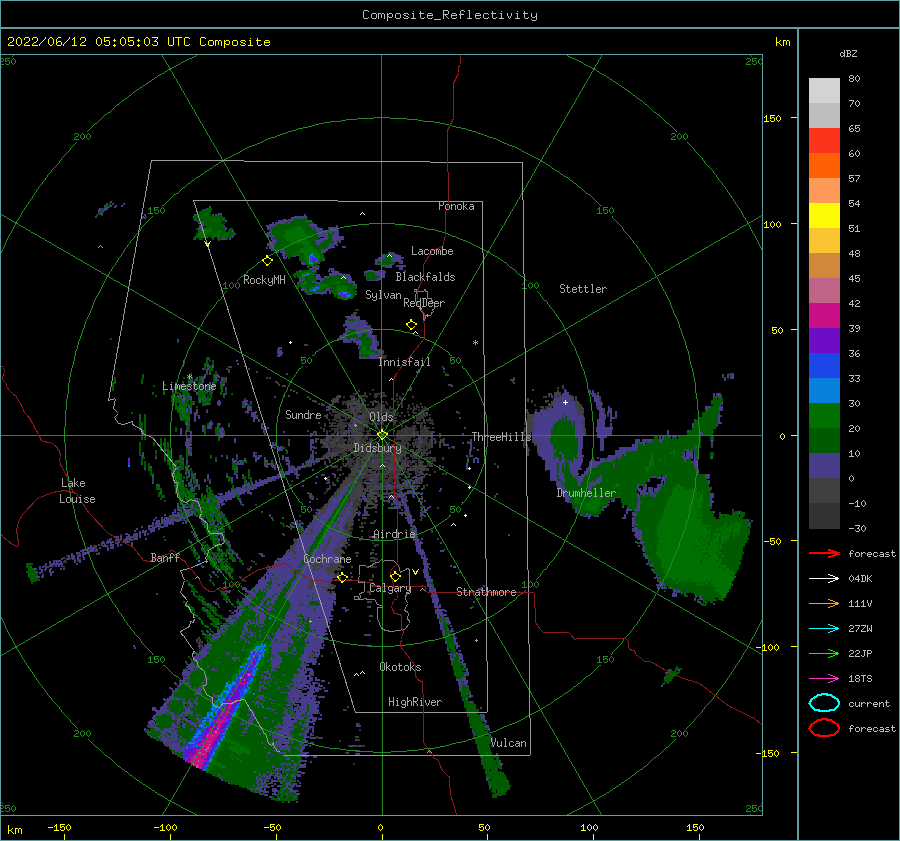The image size is (900, 841).
Task: Click the orange 111V arrow icon
Action: point(824,603)
